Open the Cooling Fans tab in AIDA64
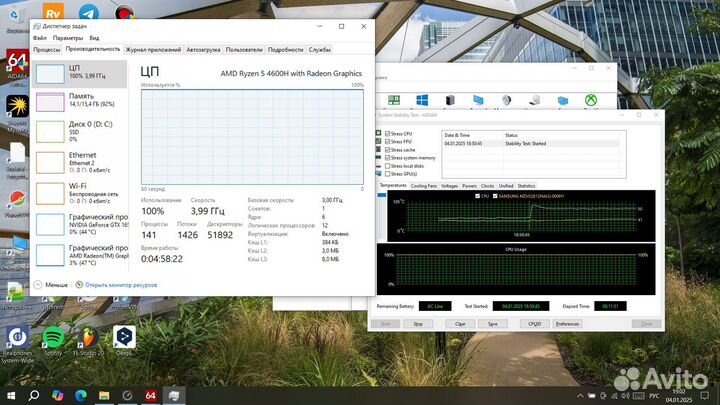 [x=424, y=185]
